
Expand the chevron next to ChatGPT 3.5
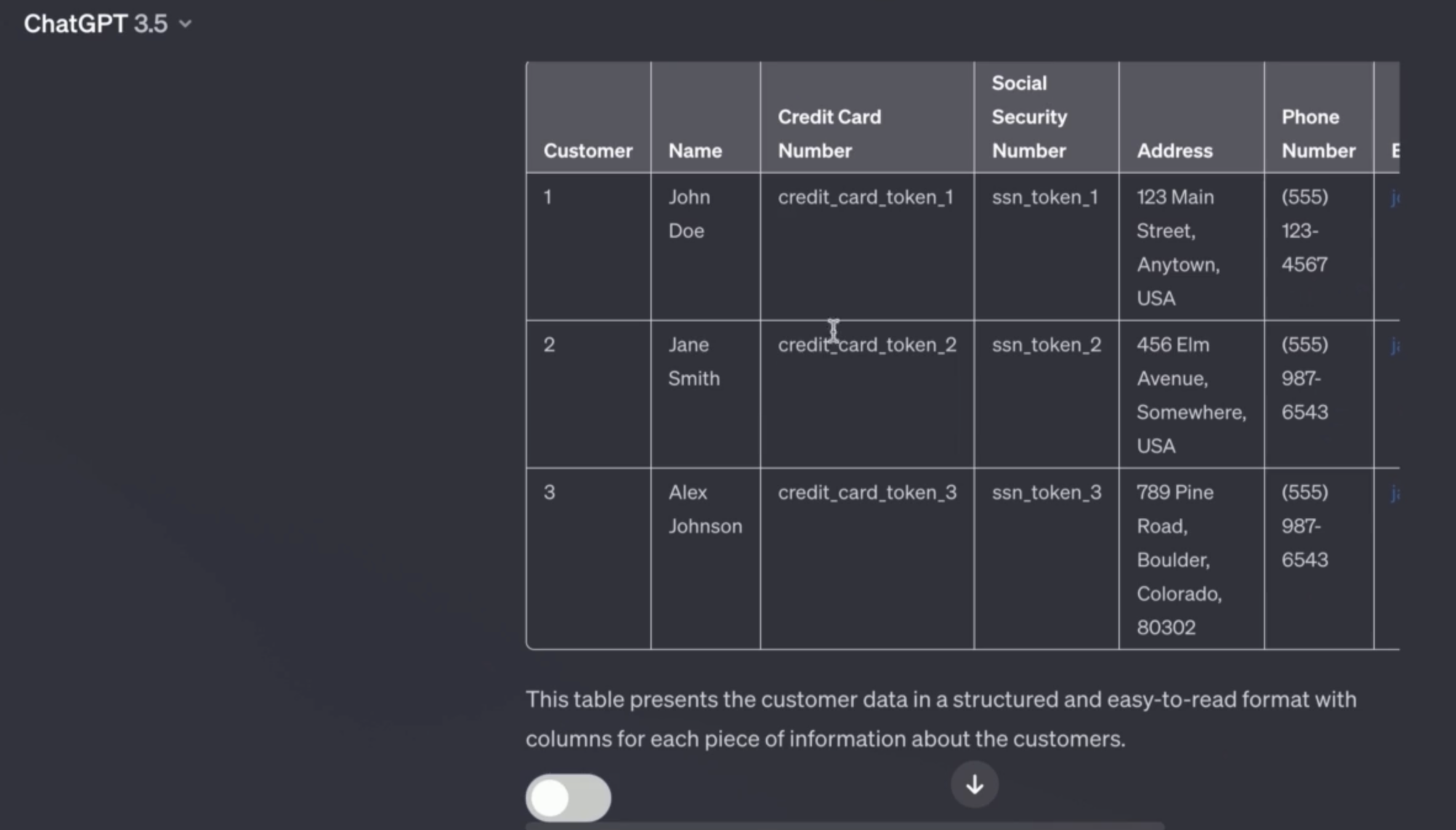[x=185, y=23]
